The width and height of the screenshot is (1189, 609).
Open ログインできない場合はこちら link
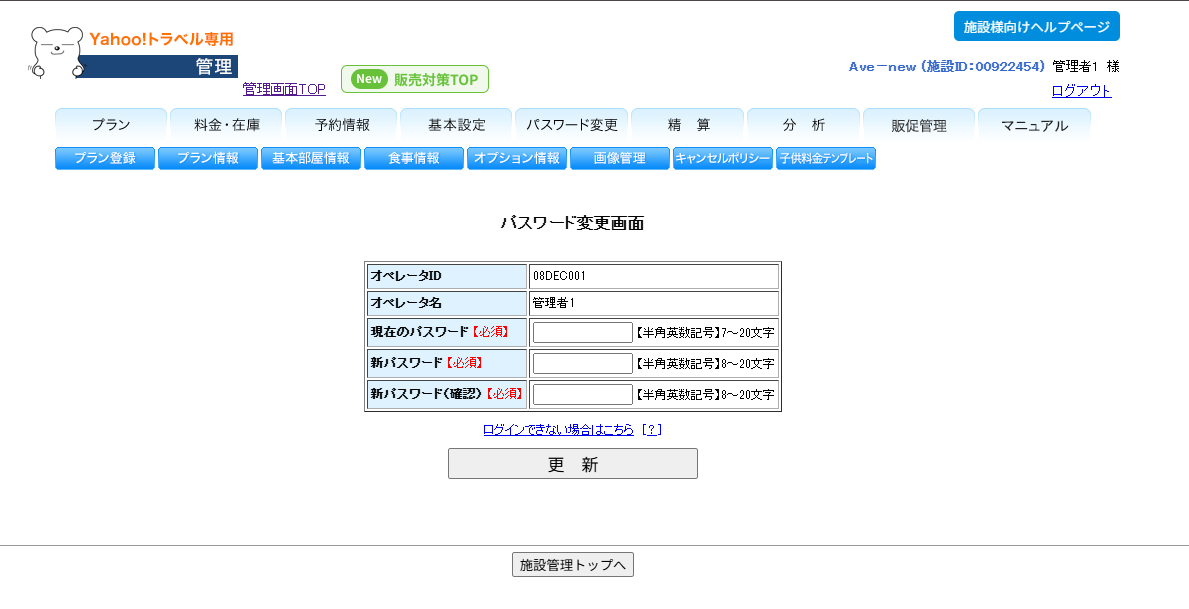pos(557,429)
